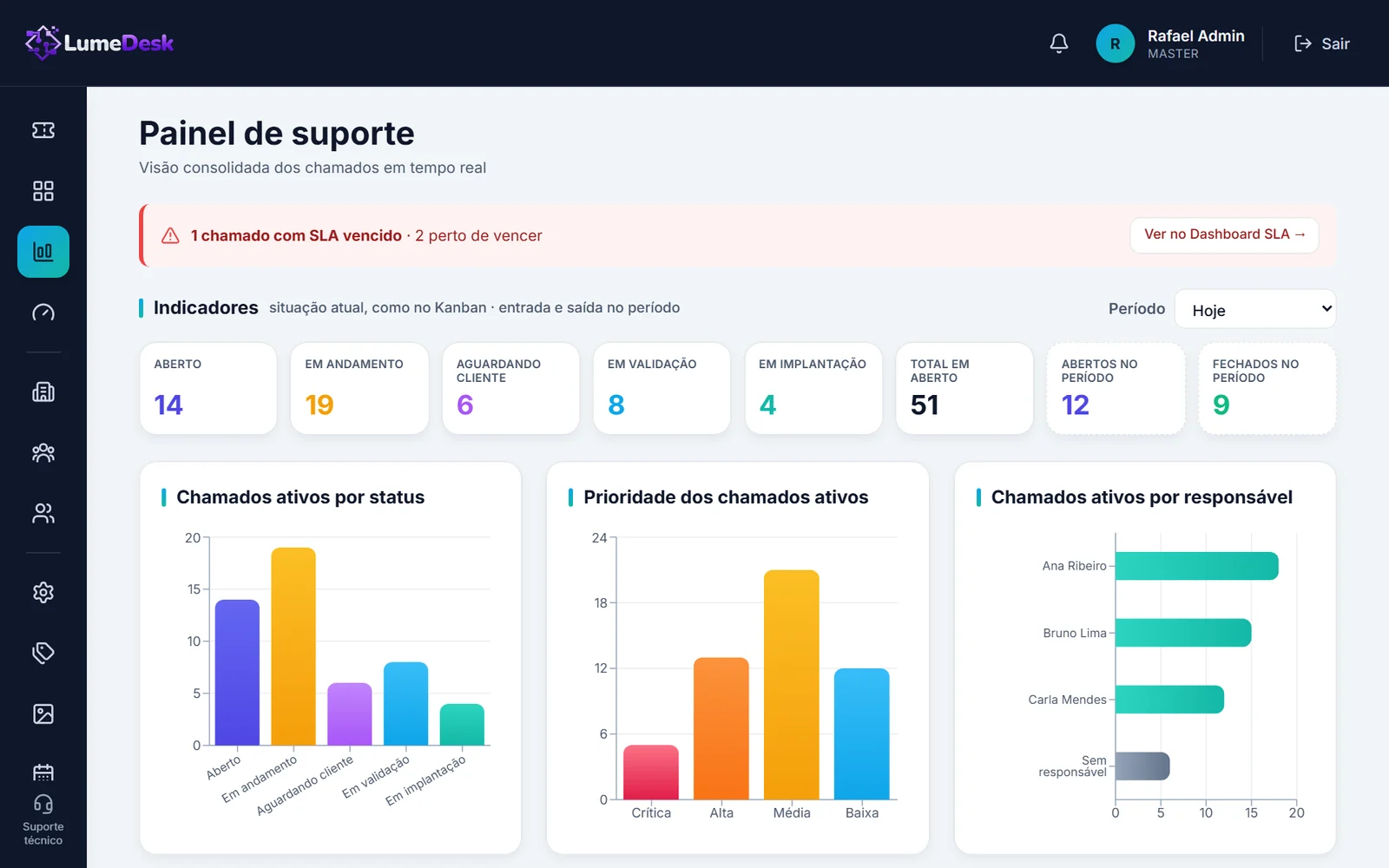1389x868 pixels.
Task: Open Ver no Dashboard SLA link
Action: [1224, 234]
